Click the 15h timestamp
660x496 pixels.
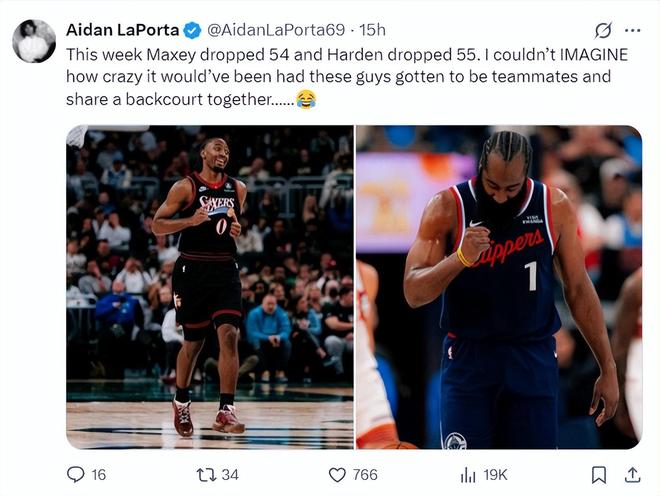click(372, 30)
